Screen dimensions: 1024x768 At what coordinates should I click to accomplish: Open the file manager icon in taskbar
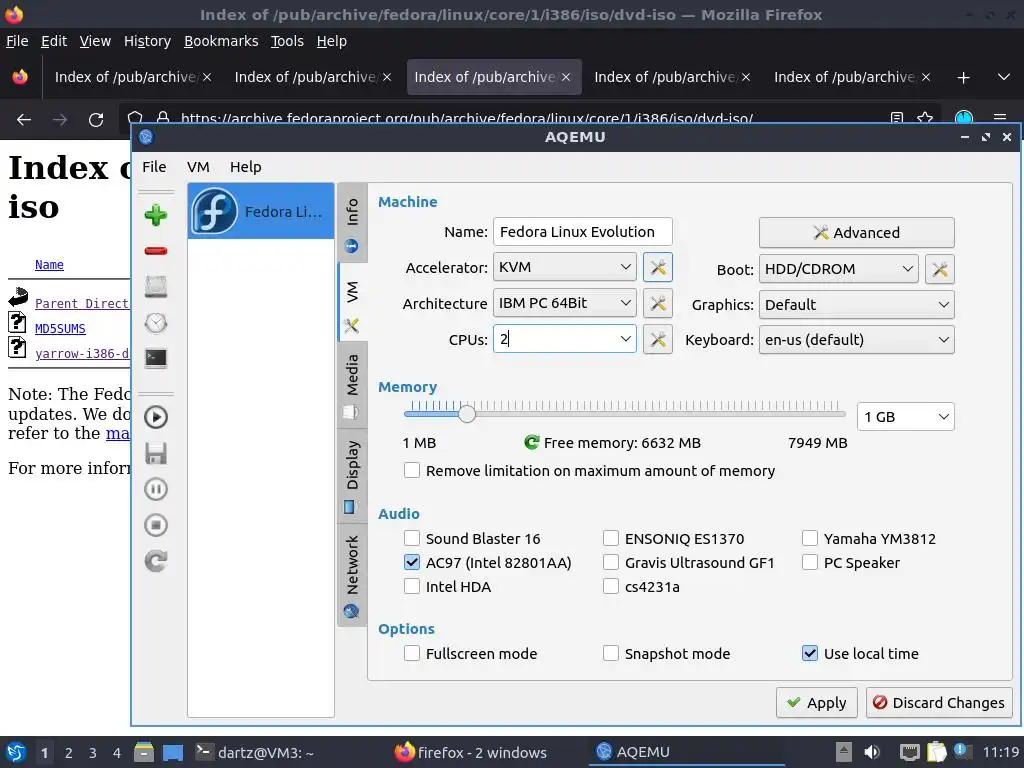(144, 752)
